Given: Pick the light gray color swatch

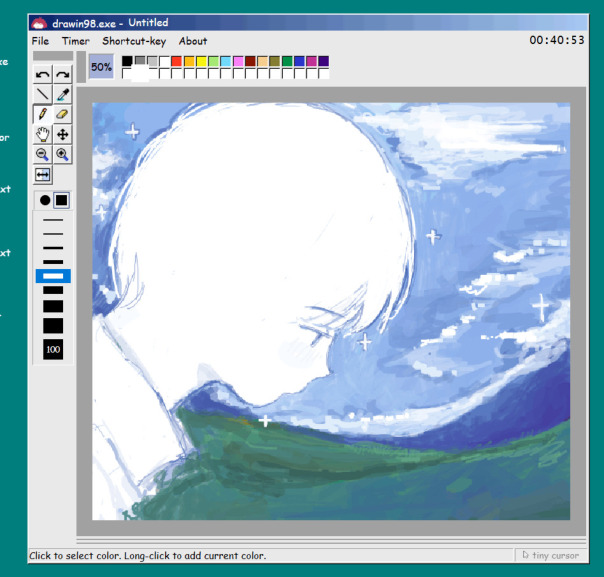Looking at the screenshot, I should coord(152,61).
